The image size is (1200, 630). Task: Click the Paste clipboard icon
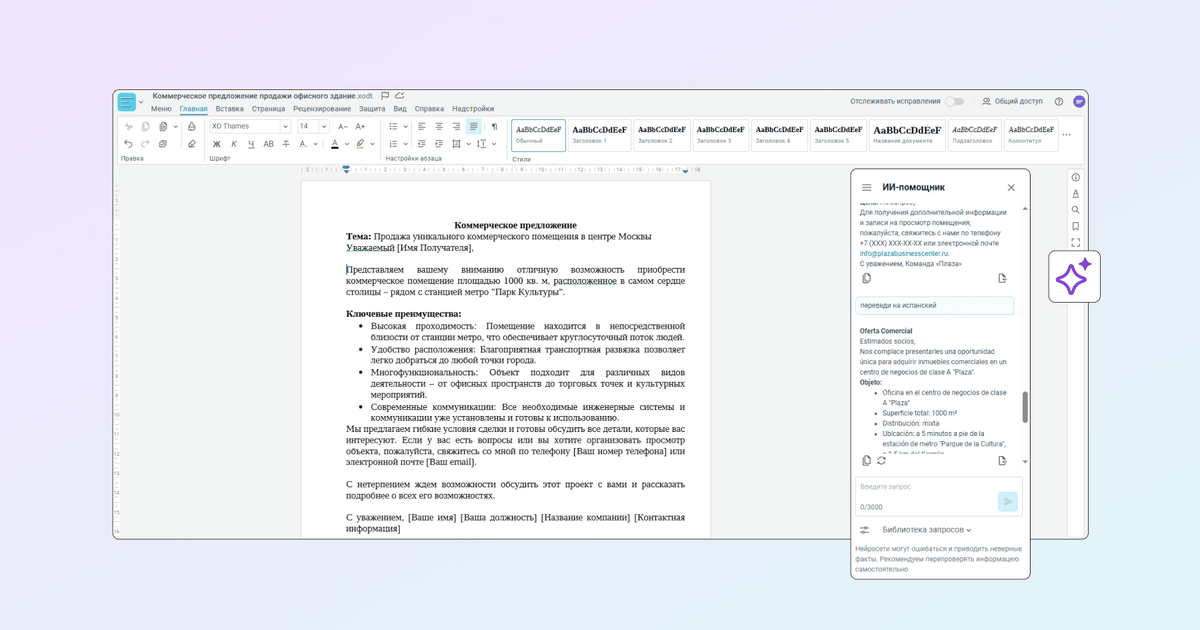pos(163,127)
